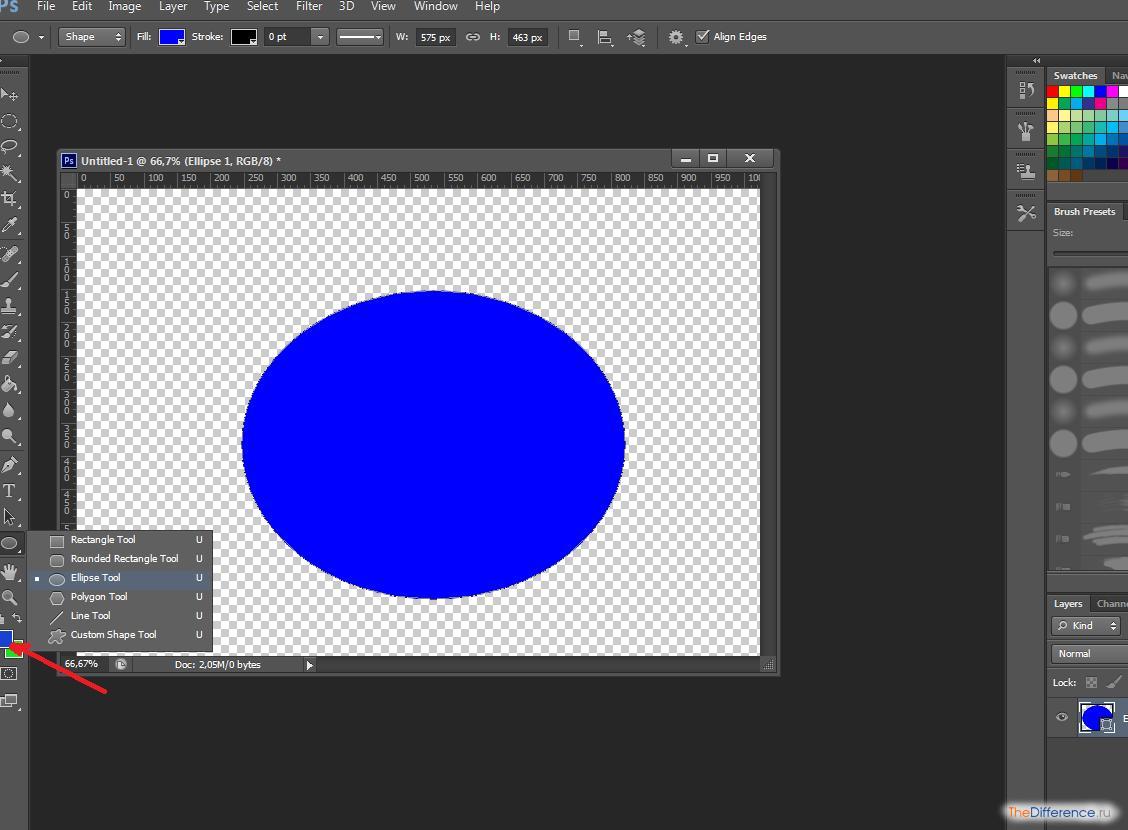Viewport: 1128px width, 830px height.
Task: Open path alignment options icon
Action: (605, 37)
